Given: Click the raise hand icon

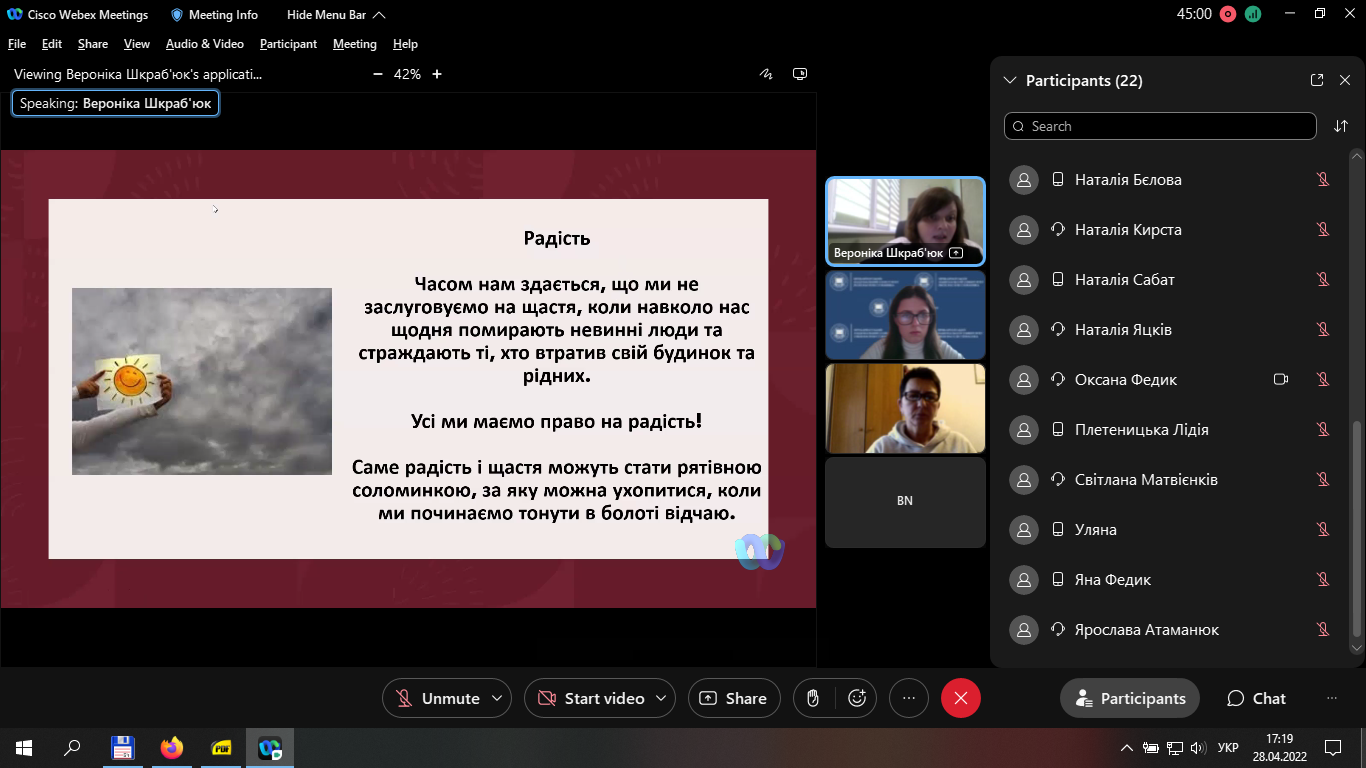Looking at the screenshot, I should [x=814, y=698].
